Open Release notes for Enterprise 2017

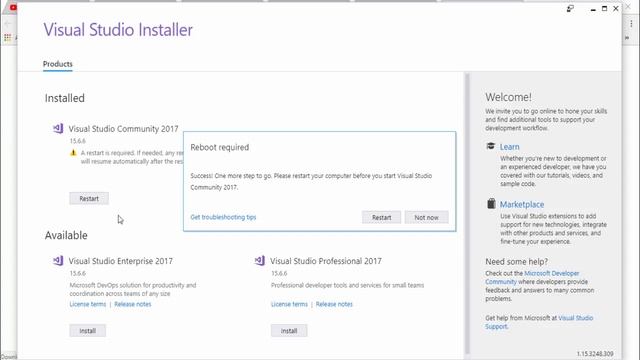[x=133, y=304]
